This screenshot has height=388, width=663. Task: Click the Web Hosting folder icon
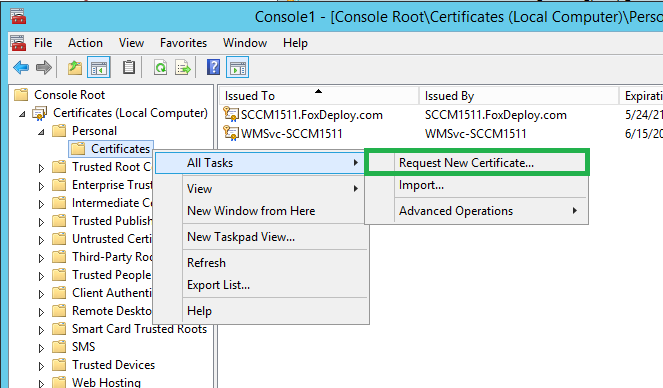click(x=59, y=383)
